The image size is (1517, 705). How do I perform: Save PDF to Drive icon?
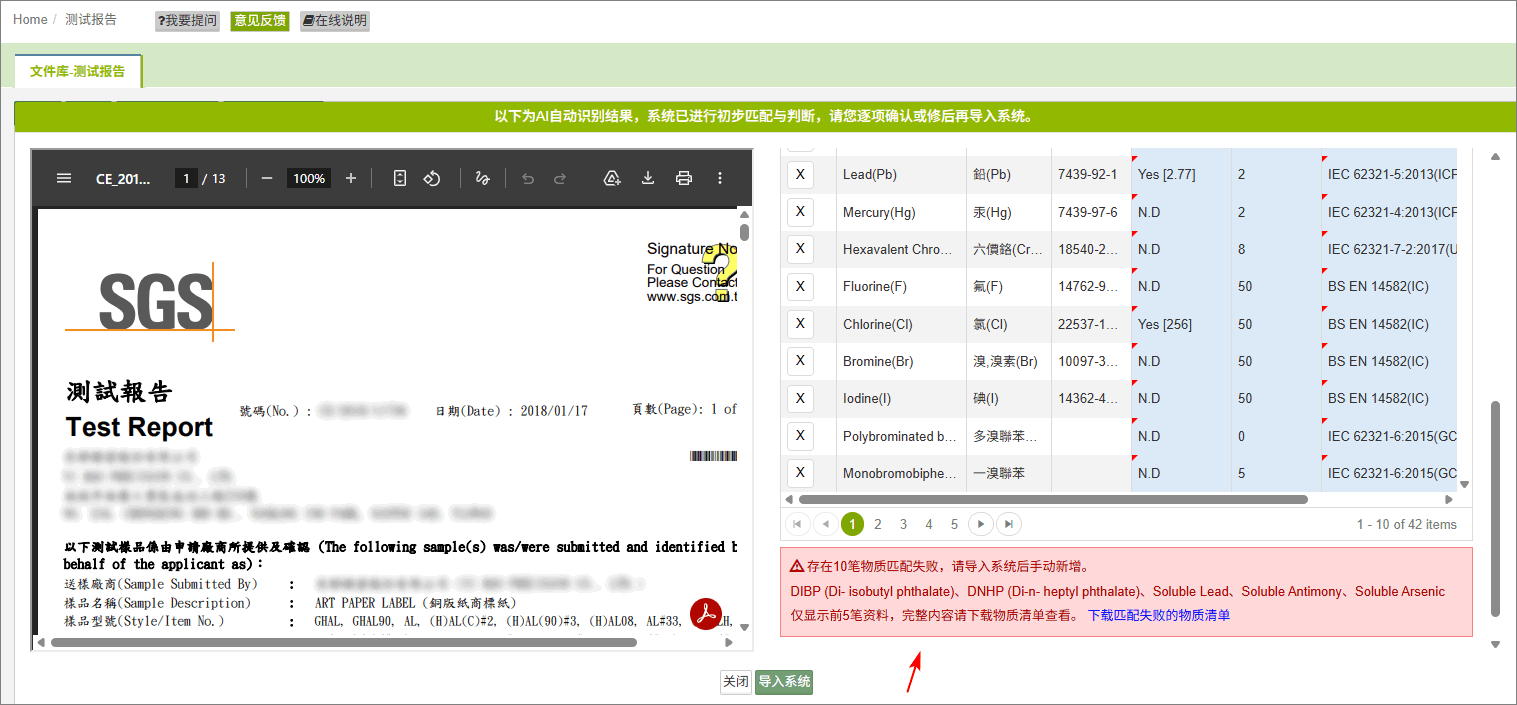[612, 178]
